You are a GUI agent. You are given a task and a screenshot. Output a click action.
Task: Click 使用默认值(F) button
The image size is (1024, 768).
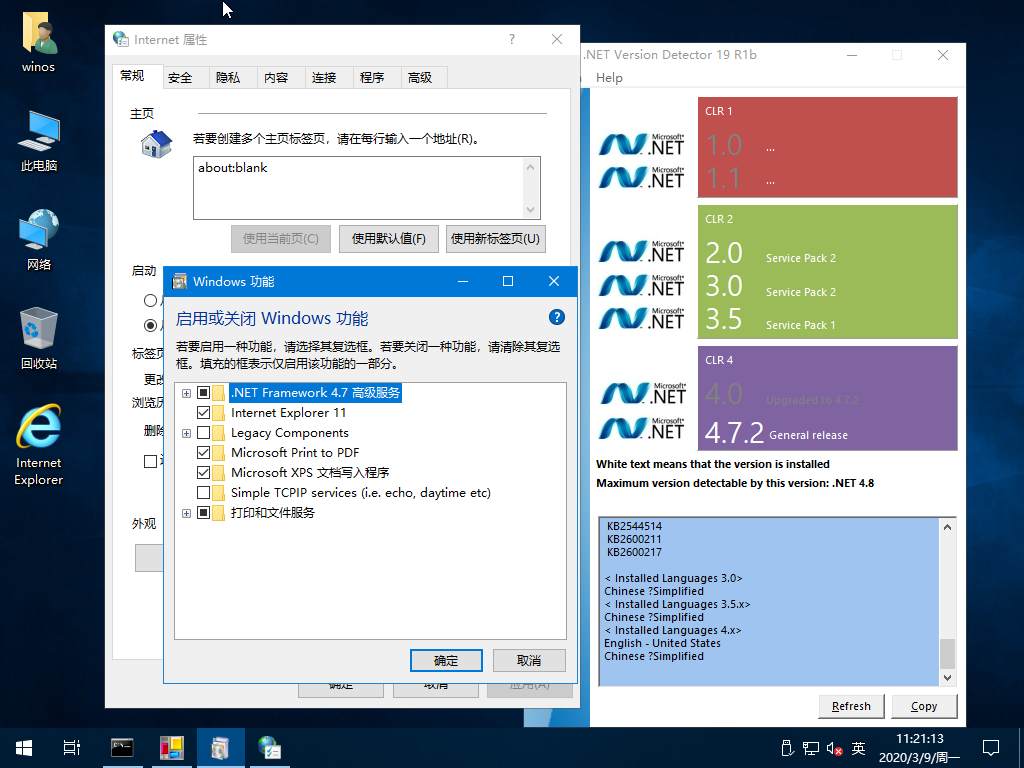point(389,238)
